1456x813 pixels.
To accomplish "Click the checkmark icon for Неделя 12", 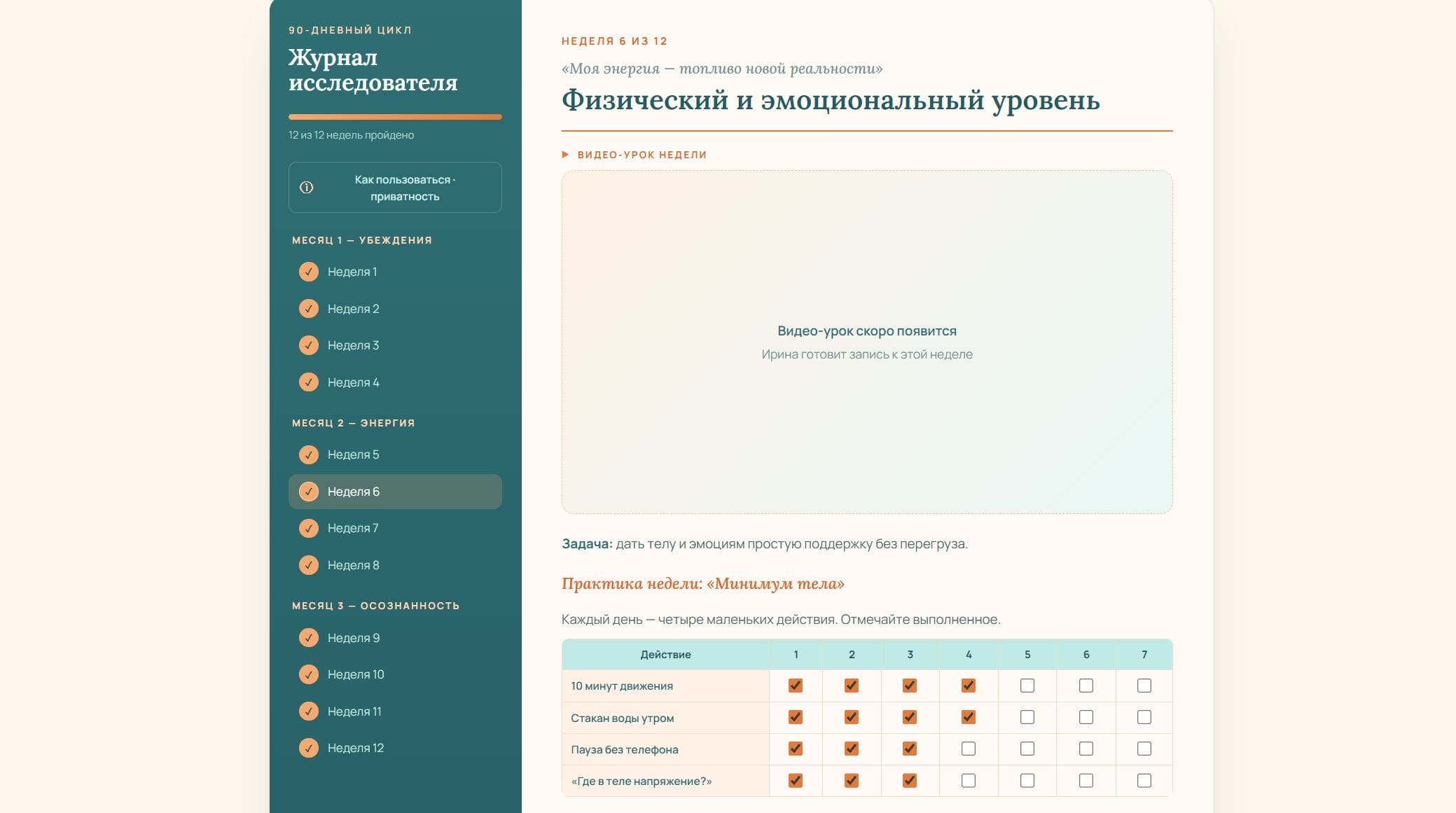I will [309, 748].
